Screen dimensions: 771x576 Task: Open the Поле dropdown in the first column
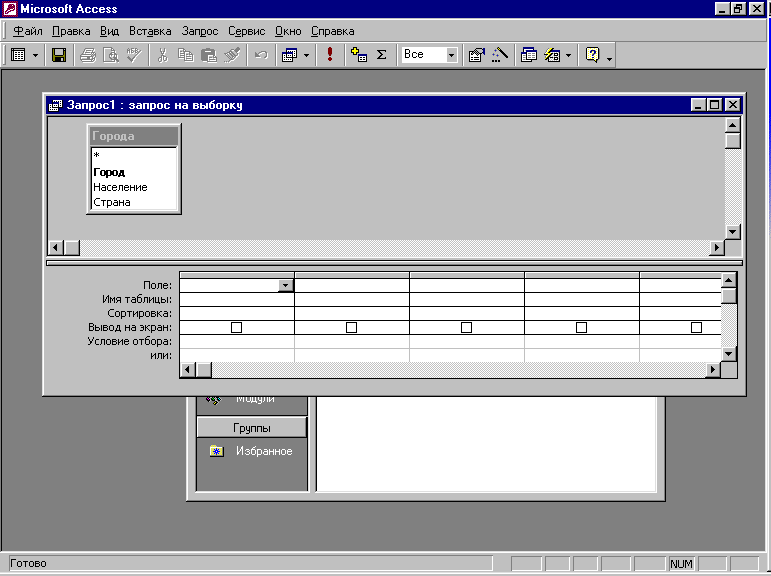pyautogui.click(x=285, y=285)
